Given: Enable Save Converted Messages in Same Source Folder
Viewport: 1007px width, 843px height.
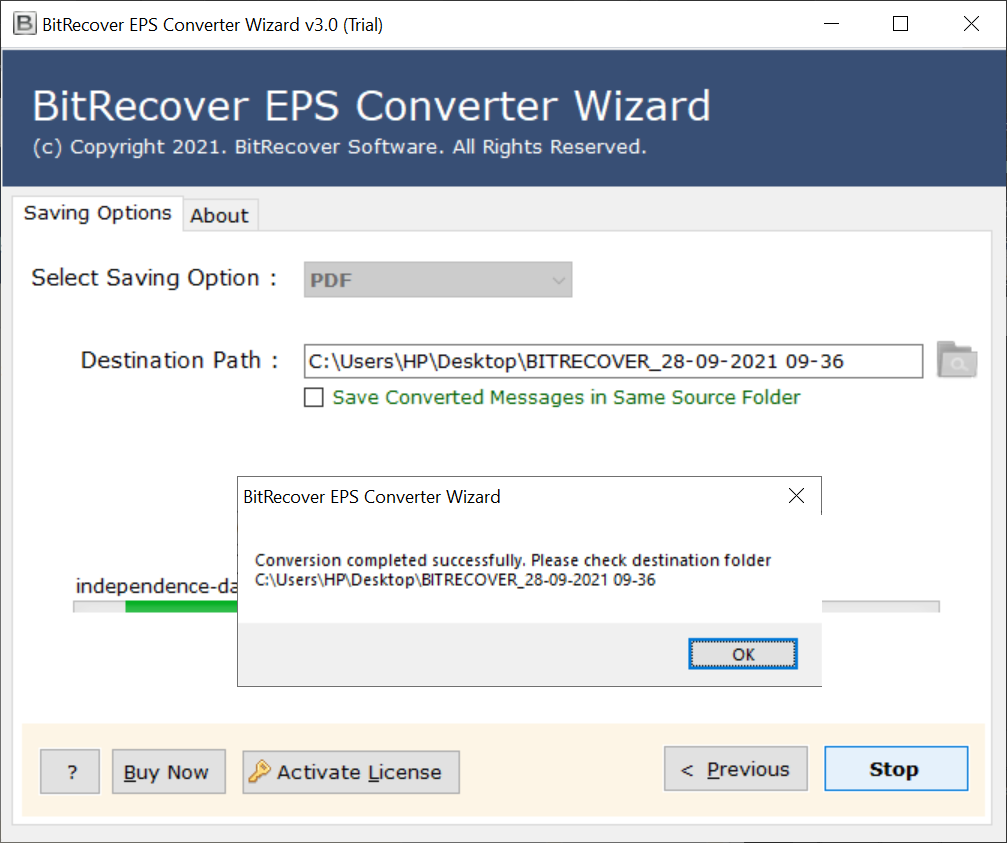Looking at the screenshot, I should point(313,397).
